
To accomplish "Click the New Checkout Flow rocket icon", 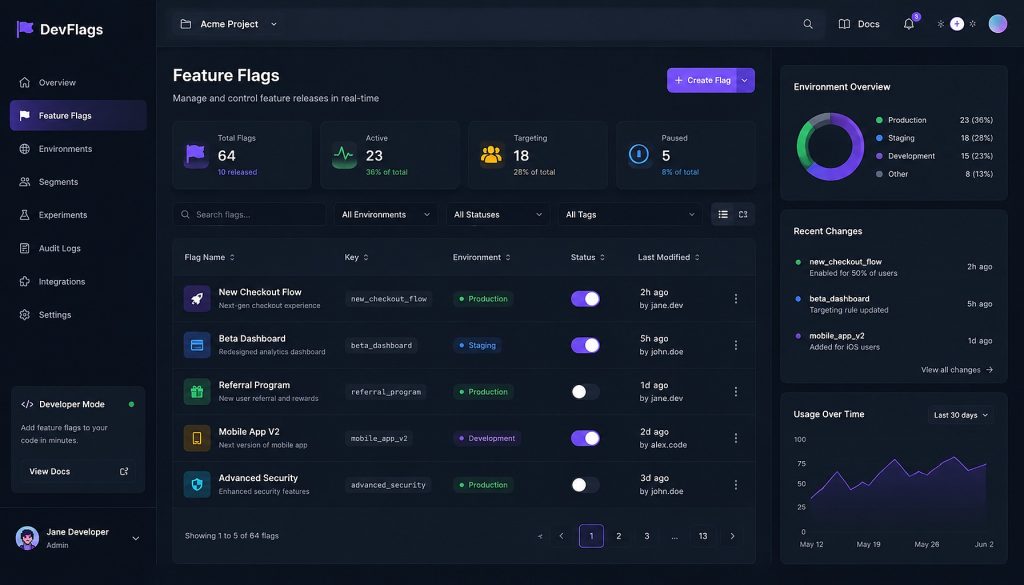I will (x=197, y=298).
